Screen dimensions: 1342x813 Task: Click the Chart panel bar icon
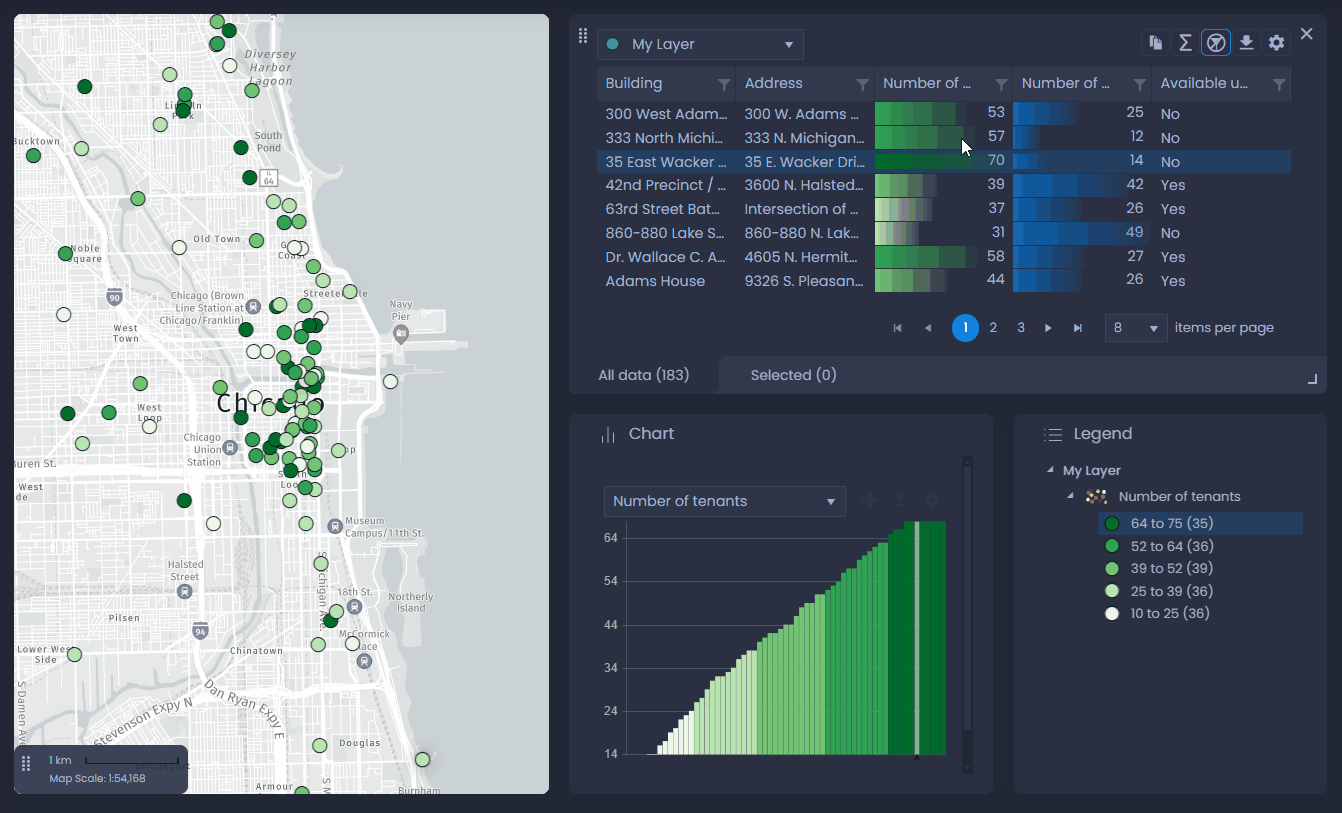point(607,435)
